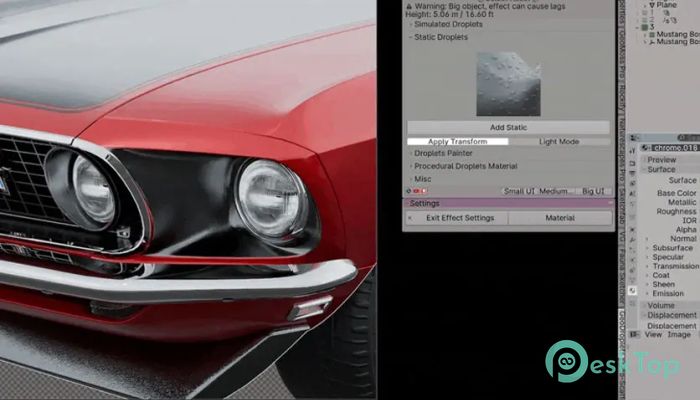The height and width of the screenshot is (400, 700).
Task: Select the Medium UI size option
Action: pyautogui.click(x=555, y=191)
